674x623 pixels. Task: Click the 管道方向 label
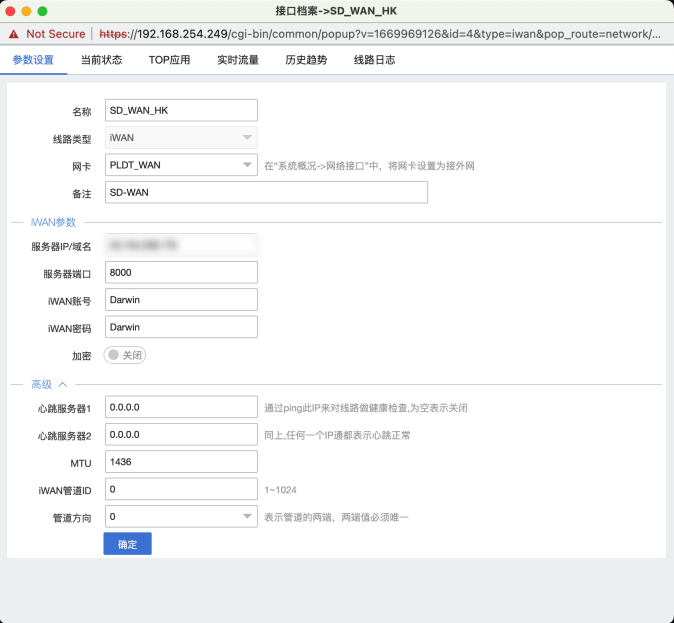click(72, 518)
